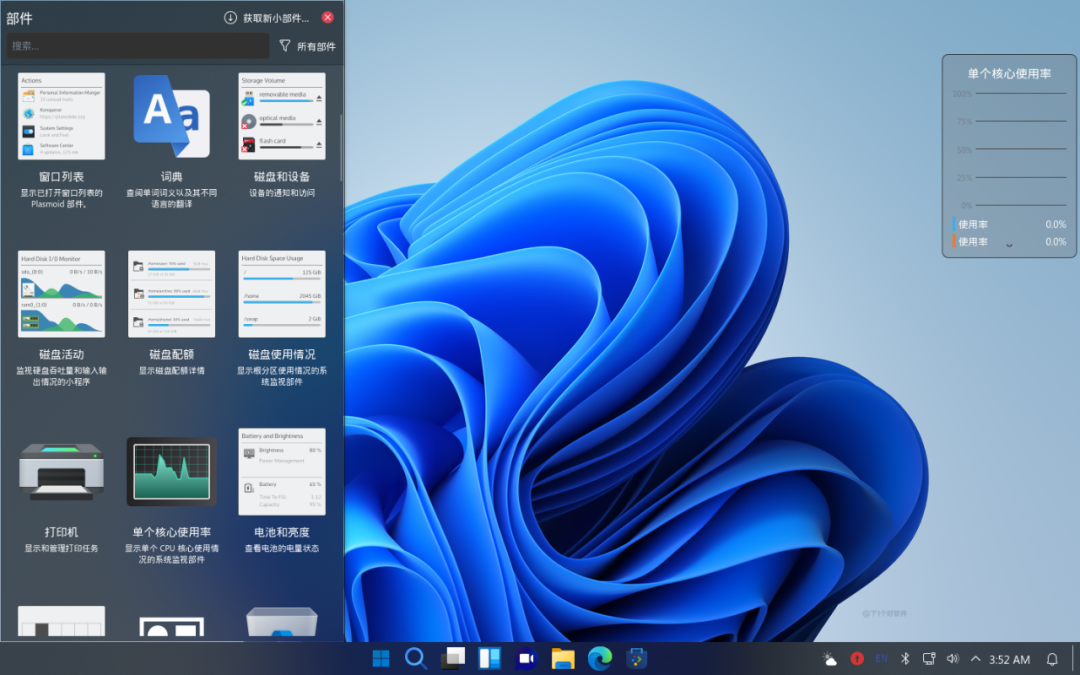Image resolution: width=1080 pixels, height=675 pixels.
Task: Expand hidden tray icons with the chevron
Action: click(975, 659)
